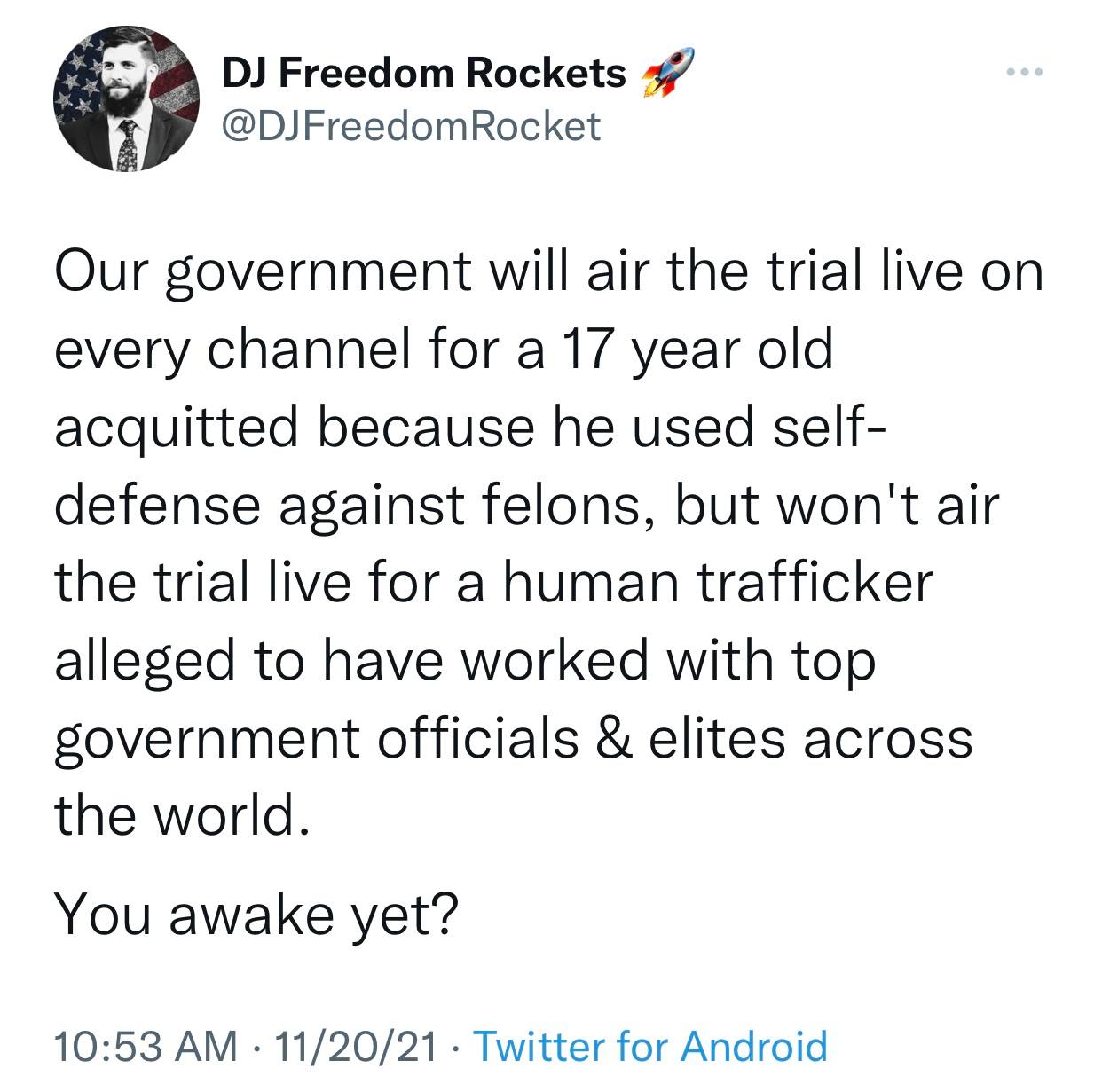The image size is (1102, 1092).
Task: Open DJ Freedom Rockets profile picture
Action: point(125,98)
